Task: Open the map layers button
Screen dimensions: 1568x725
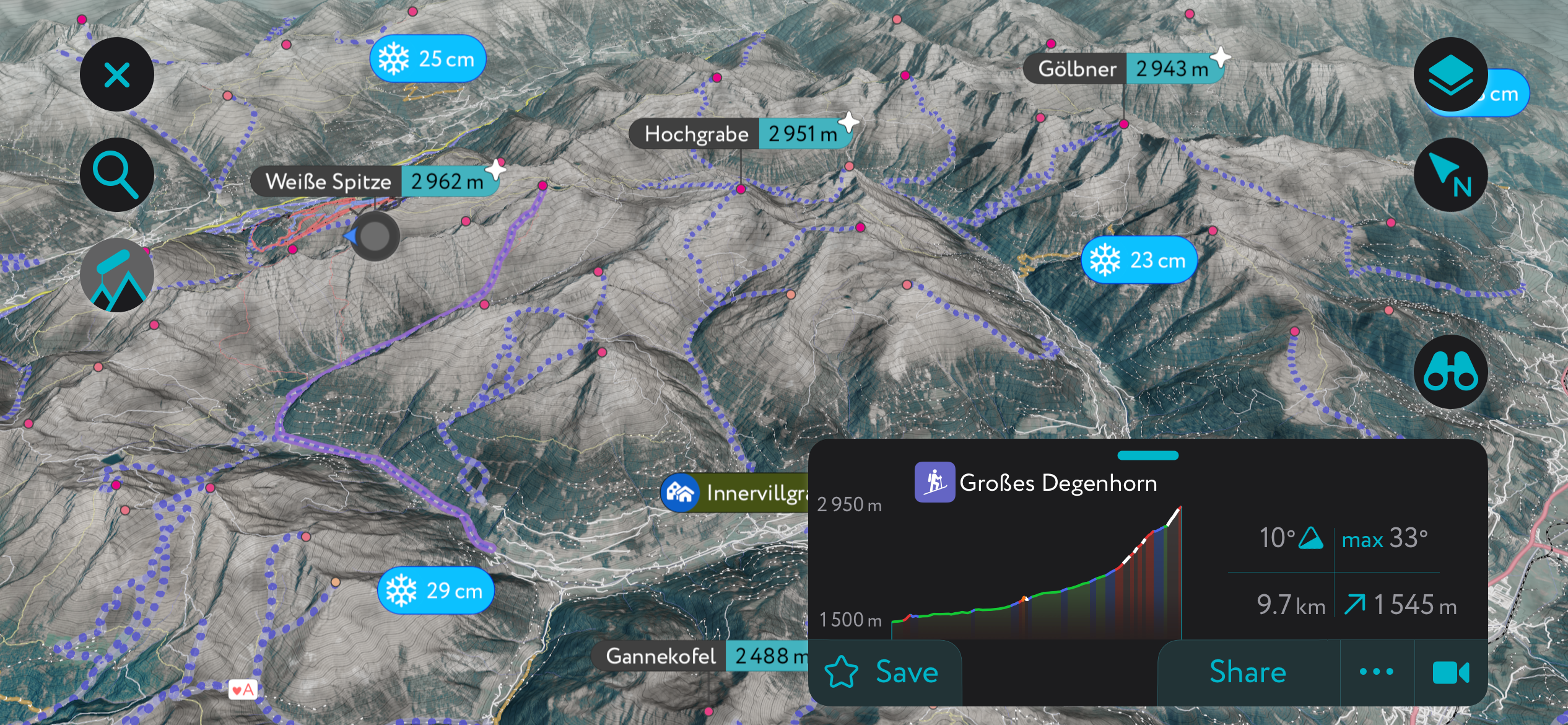Action: 1450,75
